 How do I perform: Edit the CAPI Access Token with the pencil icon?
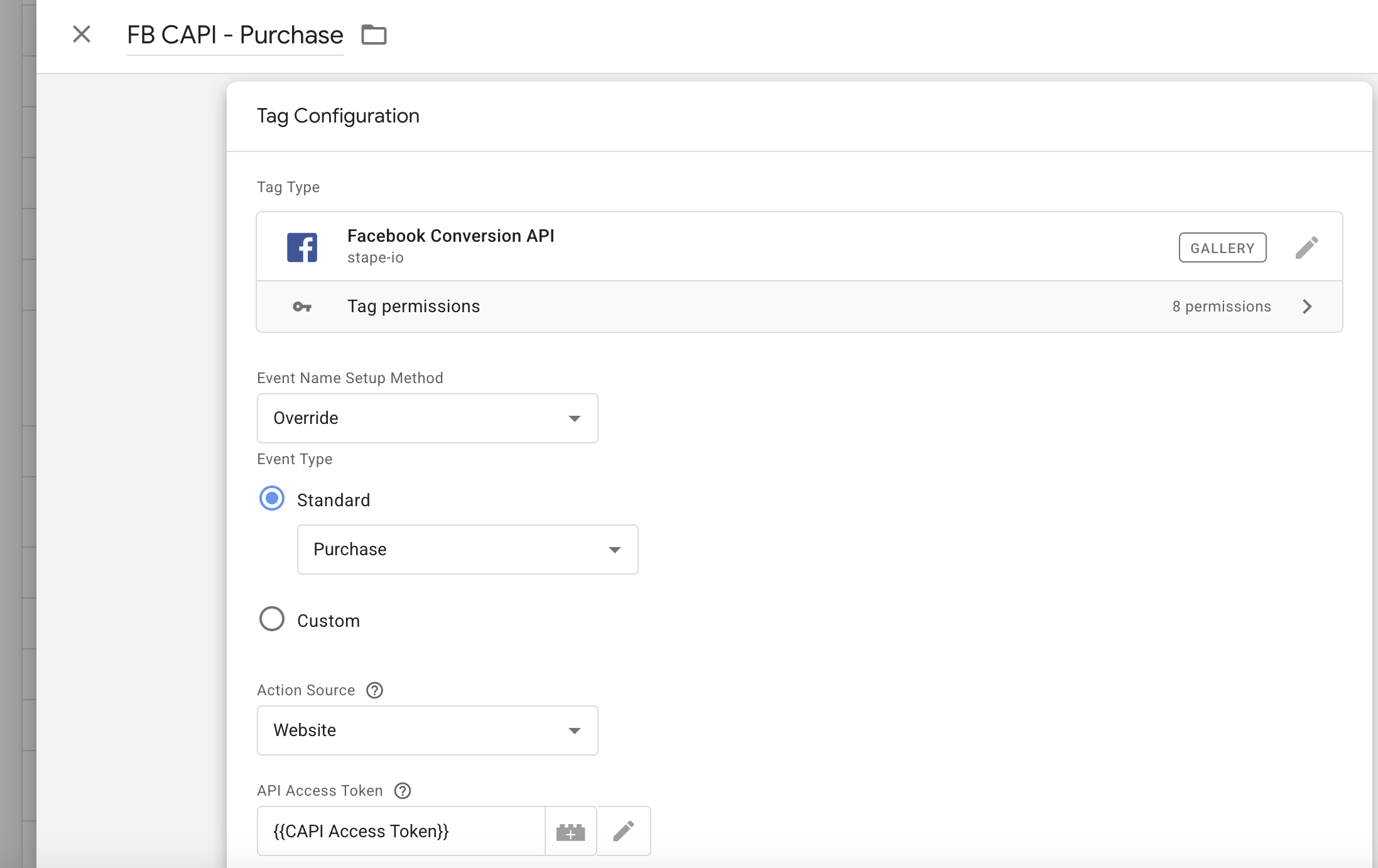[624, 830]
